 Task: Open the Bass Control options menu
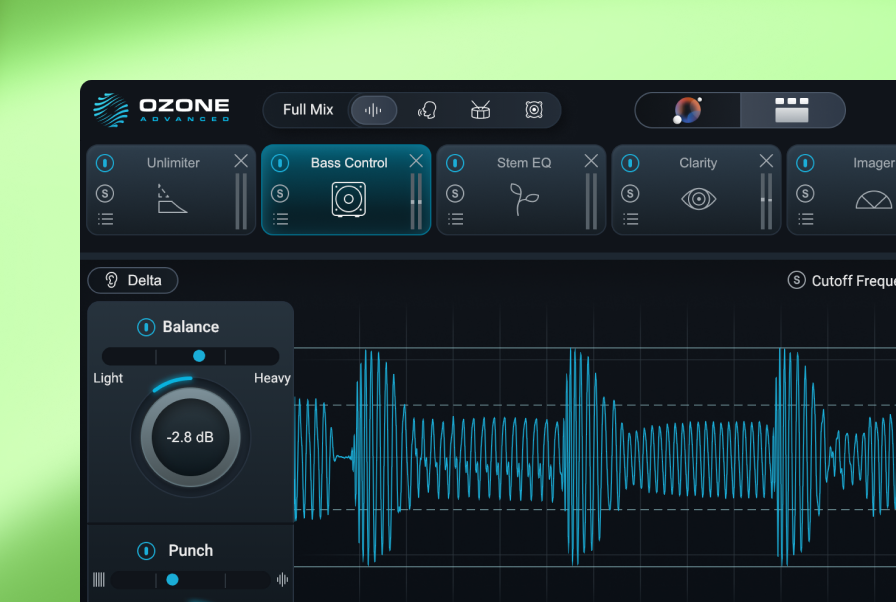pyautogui.click(x=280, y=218)
